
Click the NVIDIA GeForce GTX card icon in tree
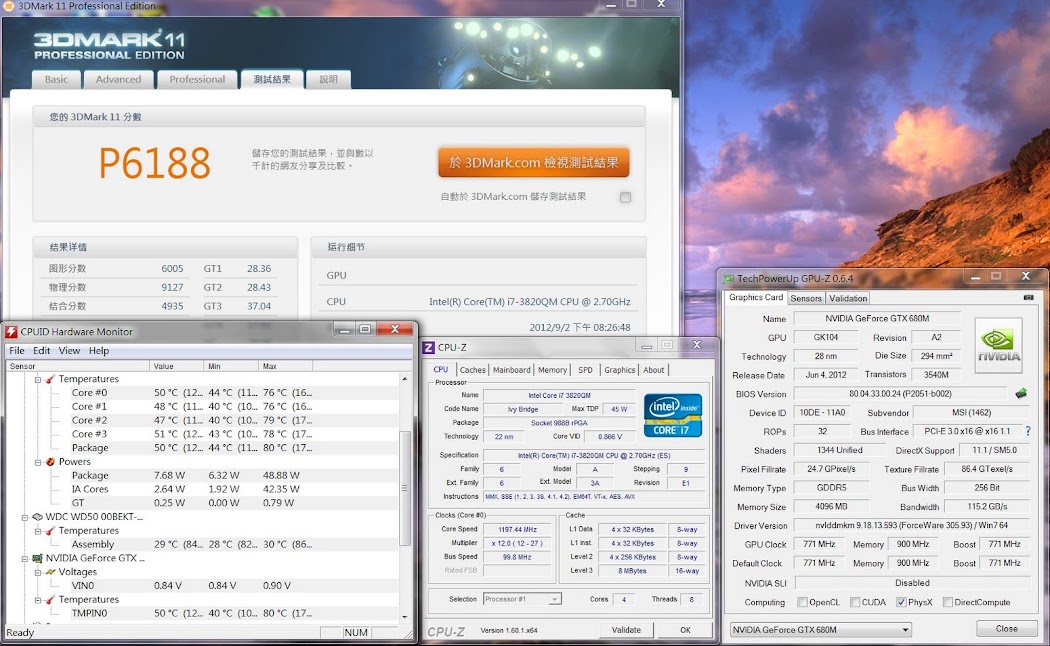click(38, 558)
